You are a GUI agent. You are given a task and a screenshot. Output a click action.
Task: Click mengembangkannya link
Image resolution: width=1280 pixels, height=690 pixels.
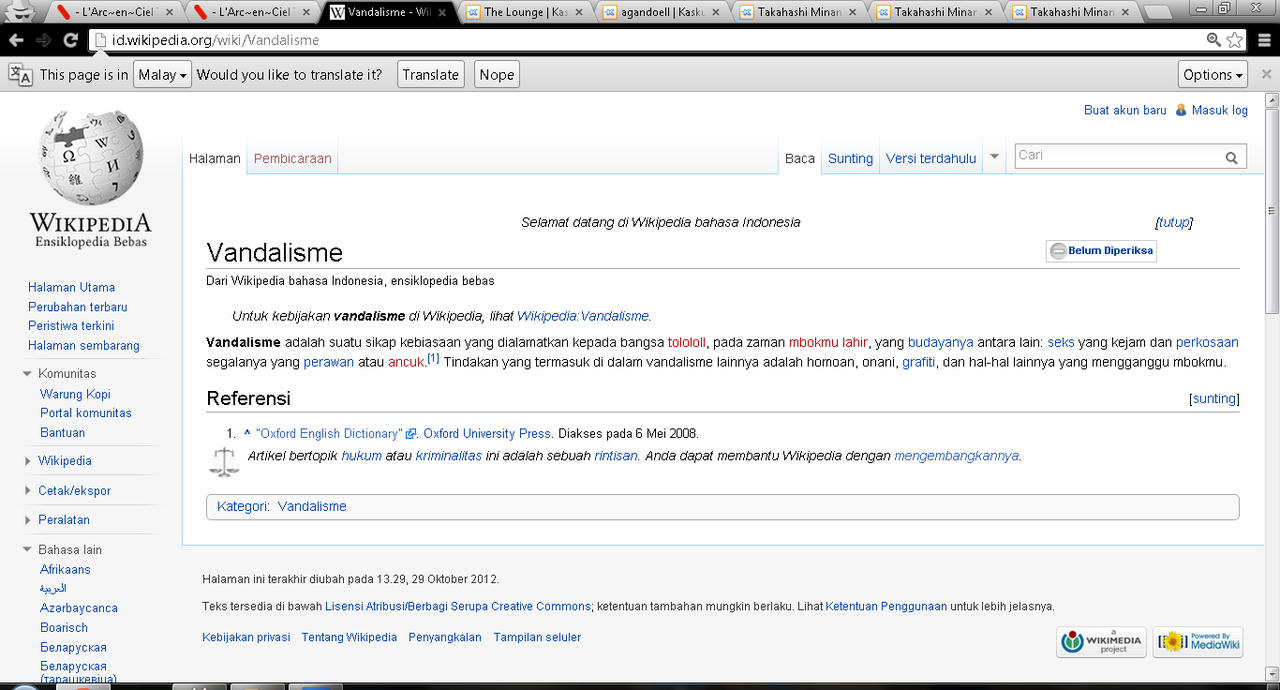(956, 455)
